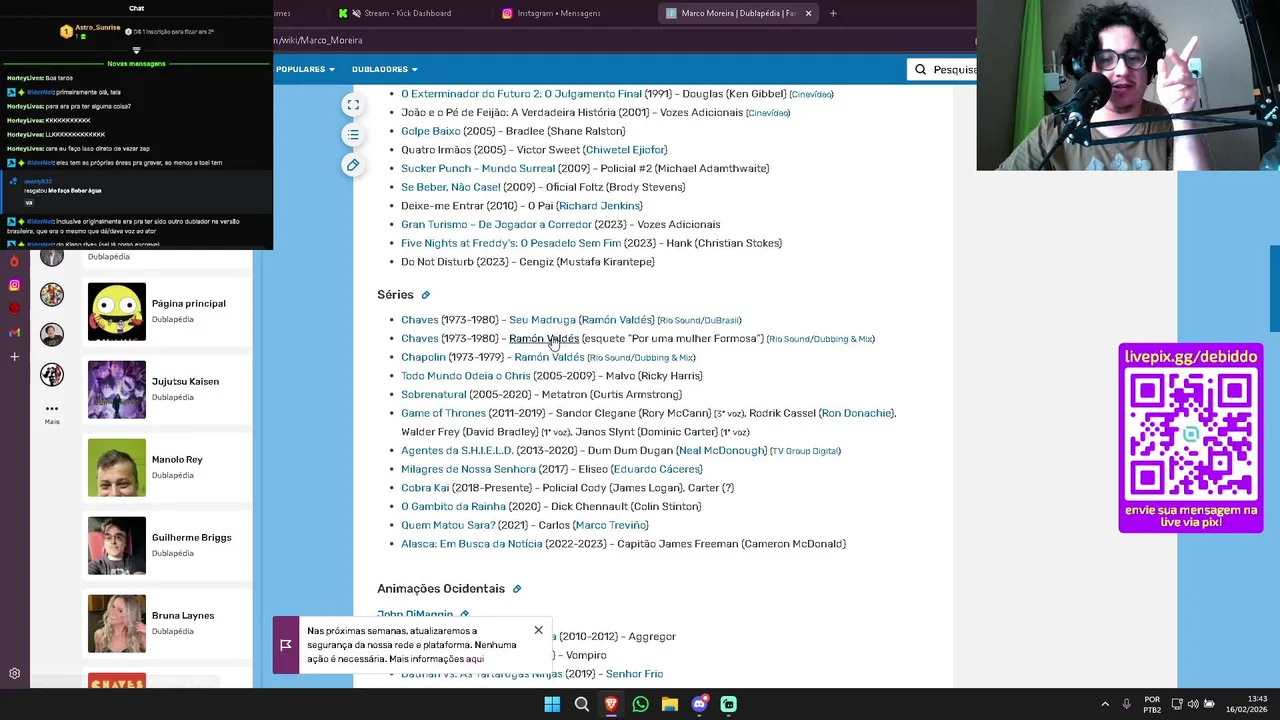Open the Jujutsu Kaisen card
The image size is (1280, 720).
click(x=167, y=389)
